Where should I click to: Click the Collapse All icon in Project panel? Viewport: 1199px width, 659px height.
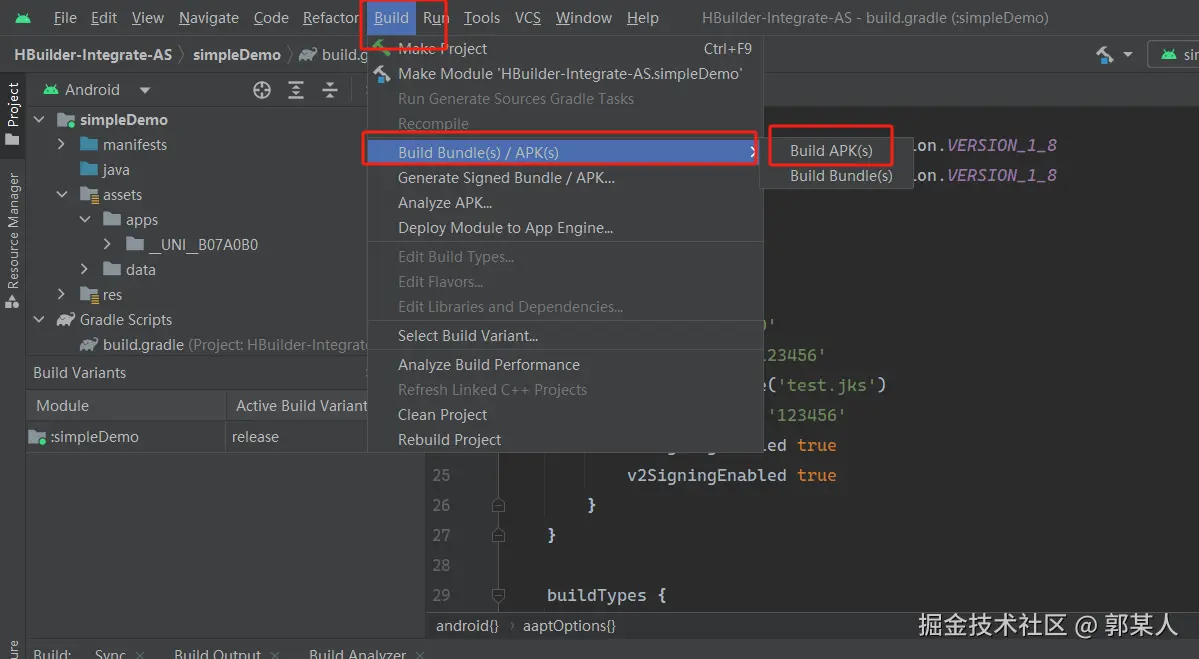point(330,90)
